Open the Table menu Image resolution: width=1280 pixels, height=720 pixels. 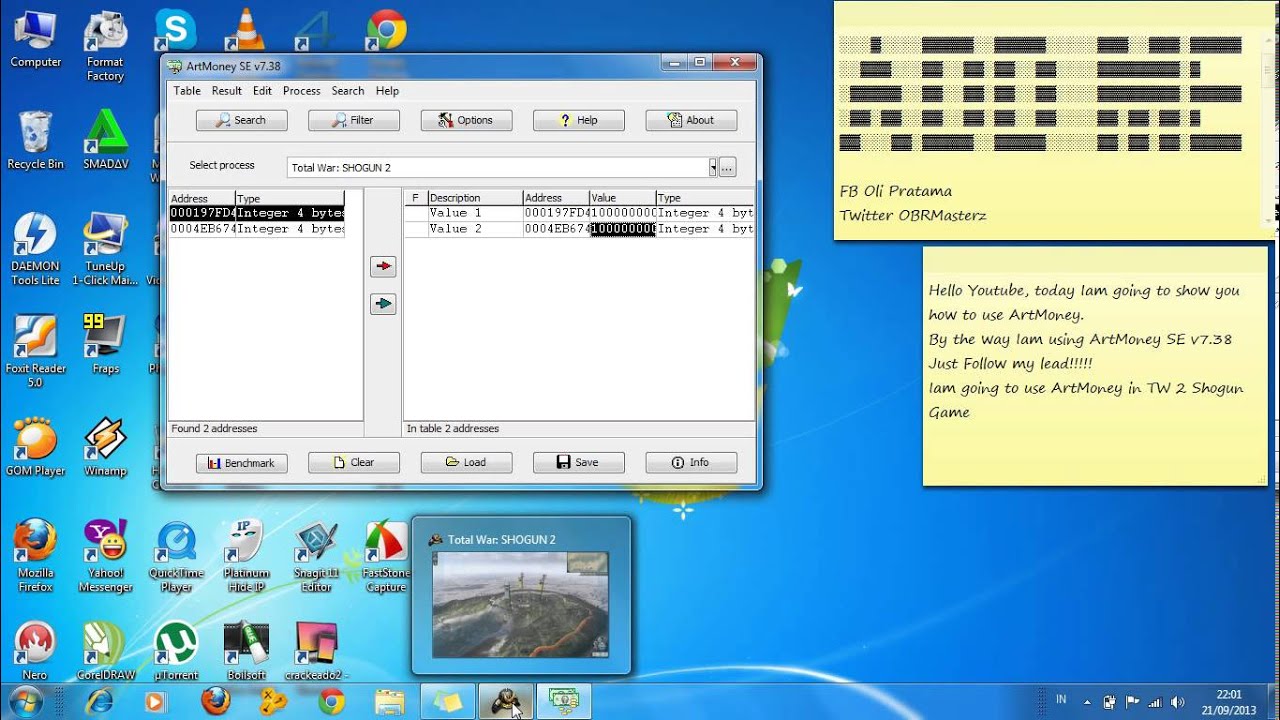[x=187, y=91]
